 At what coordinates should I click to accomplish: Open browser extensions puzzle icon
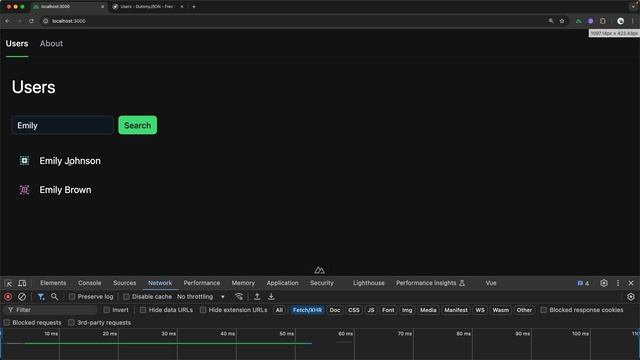pyautogui.click(x=603, y=21)
